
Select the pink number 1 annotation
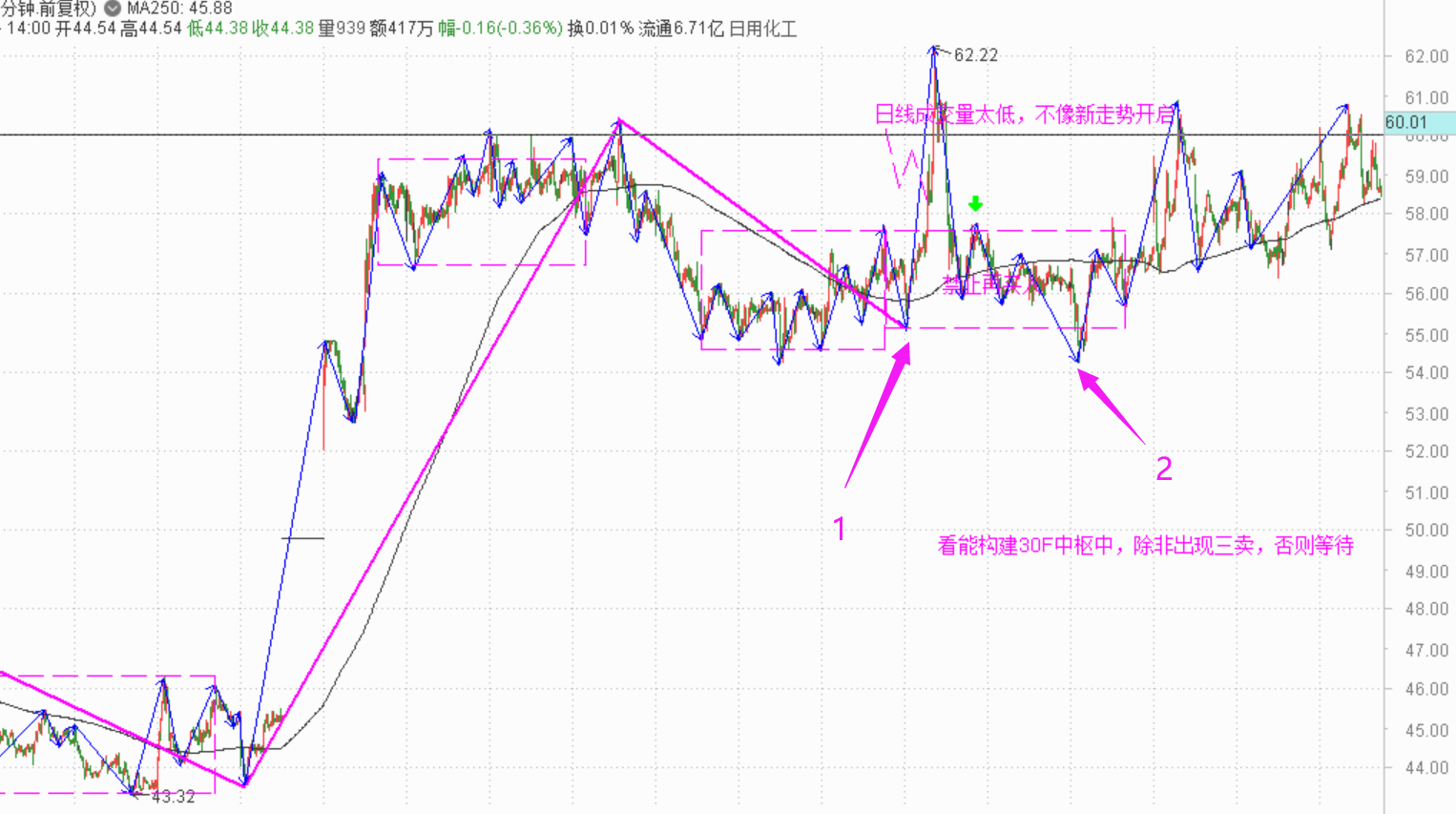840,529
